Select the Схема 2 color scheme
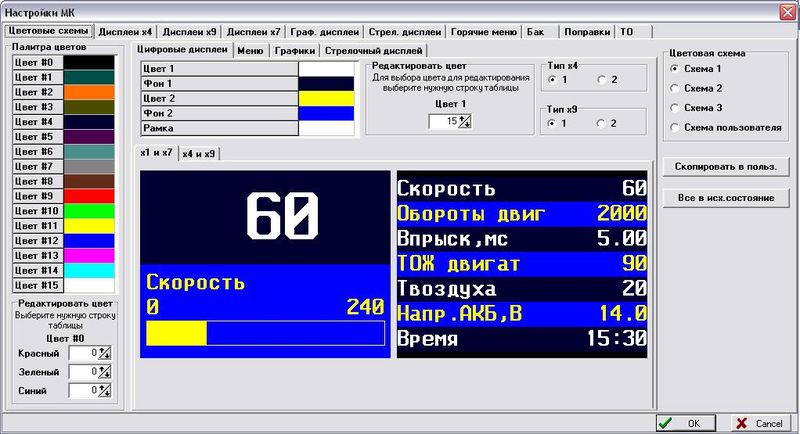This screenshot has width=800, height=434. point(674,88)
